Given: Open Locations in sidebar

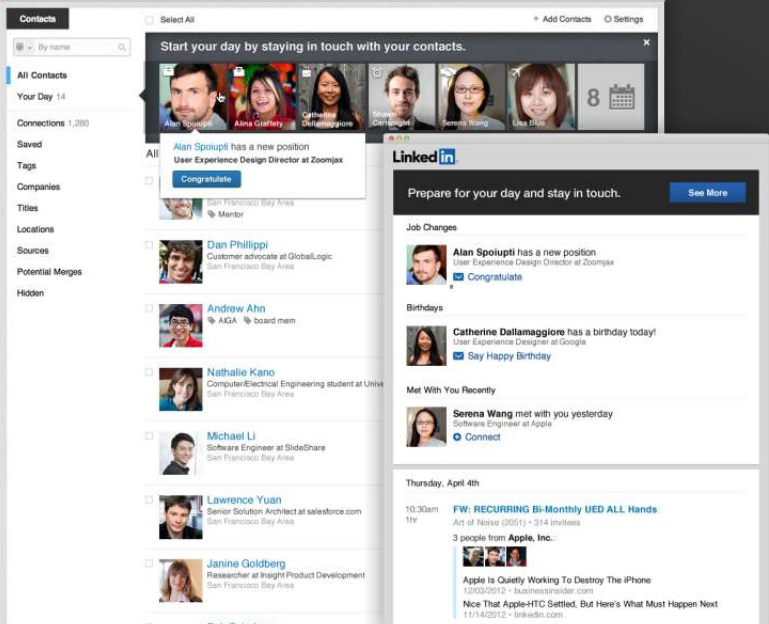Looking at the screenshot, I should pos(35,230).
